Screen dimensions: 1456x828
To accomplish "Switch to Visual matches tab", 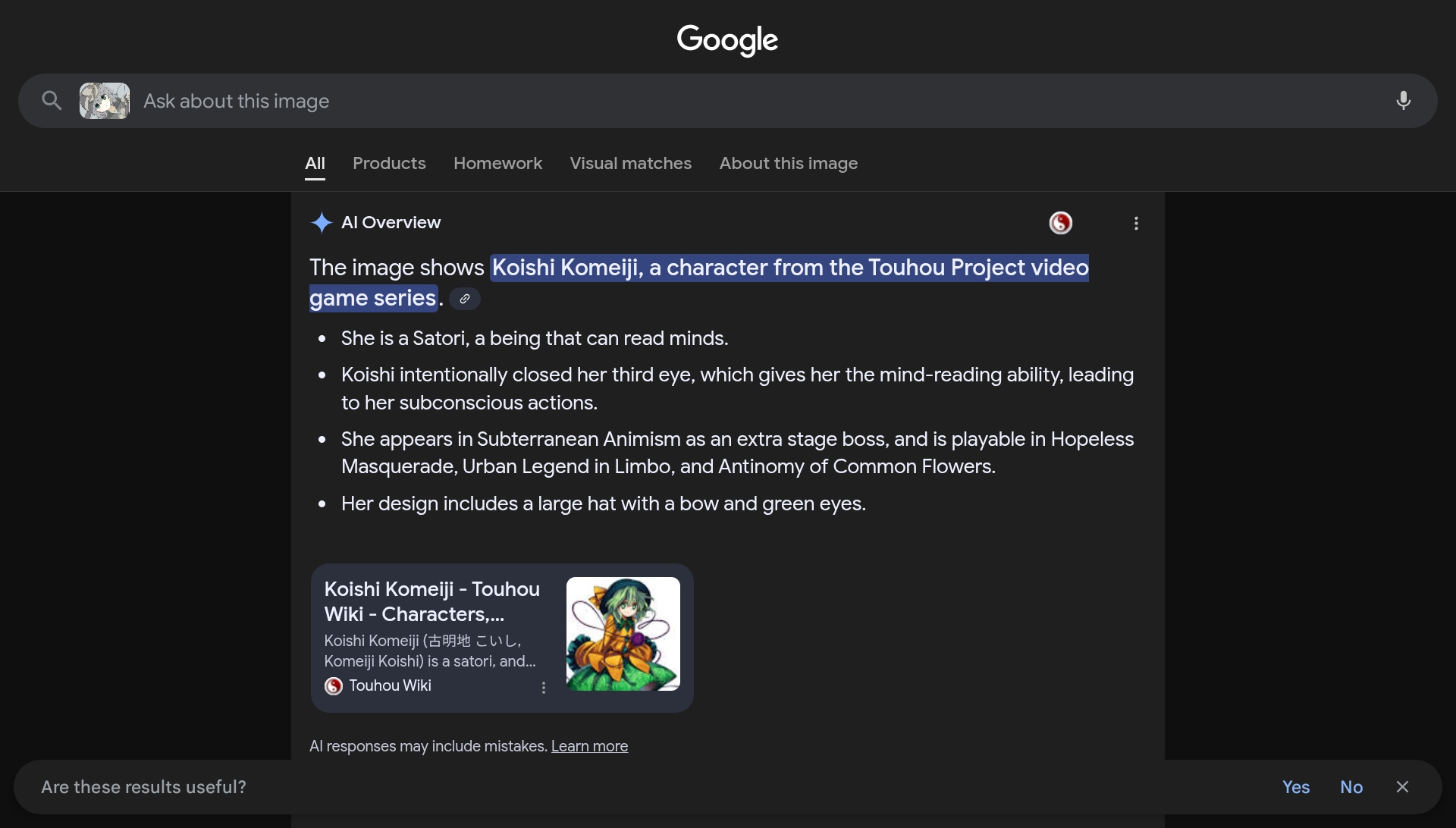I will tap(630, 163).
